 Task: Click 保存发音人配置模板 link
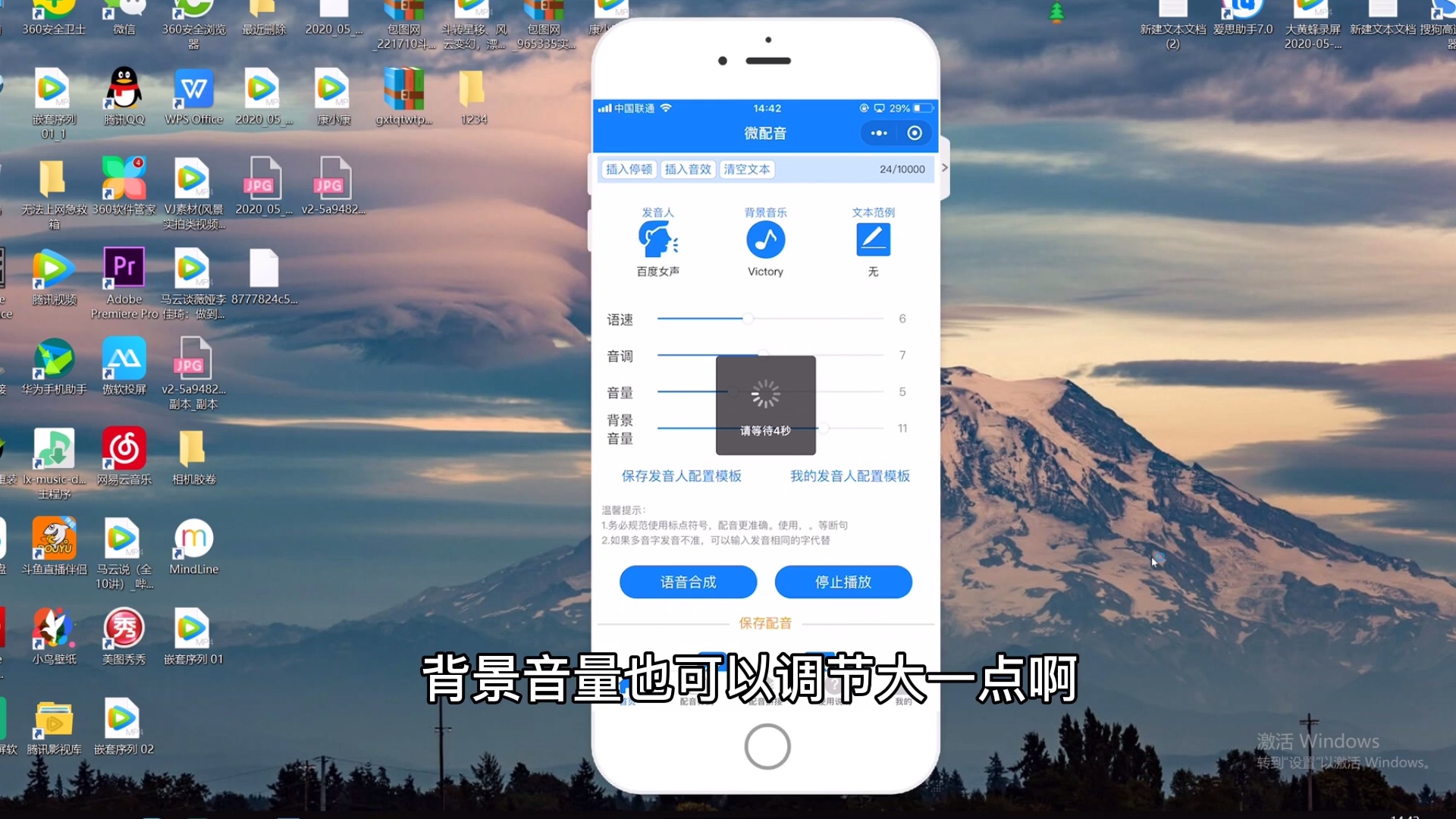[681, 475]
